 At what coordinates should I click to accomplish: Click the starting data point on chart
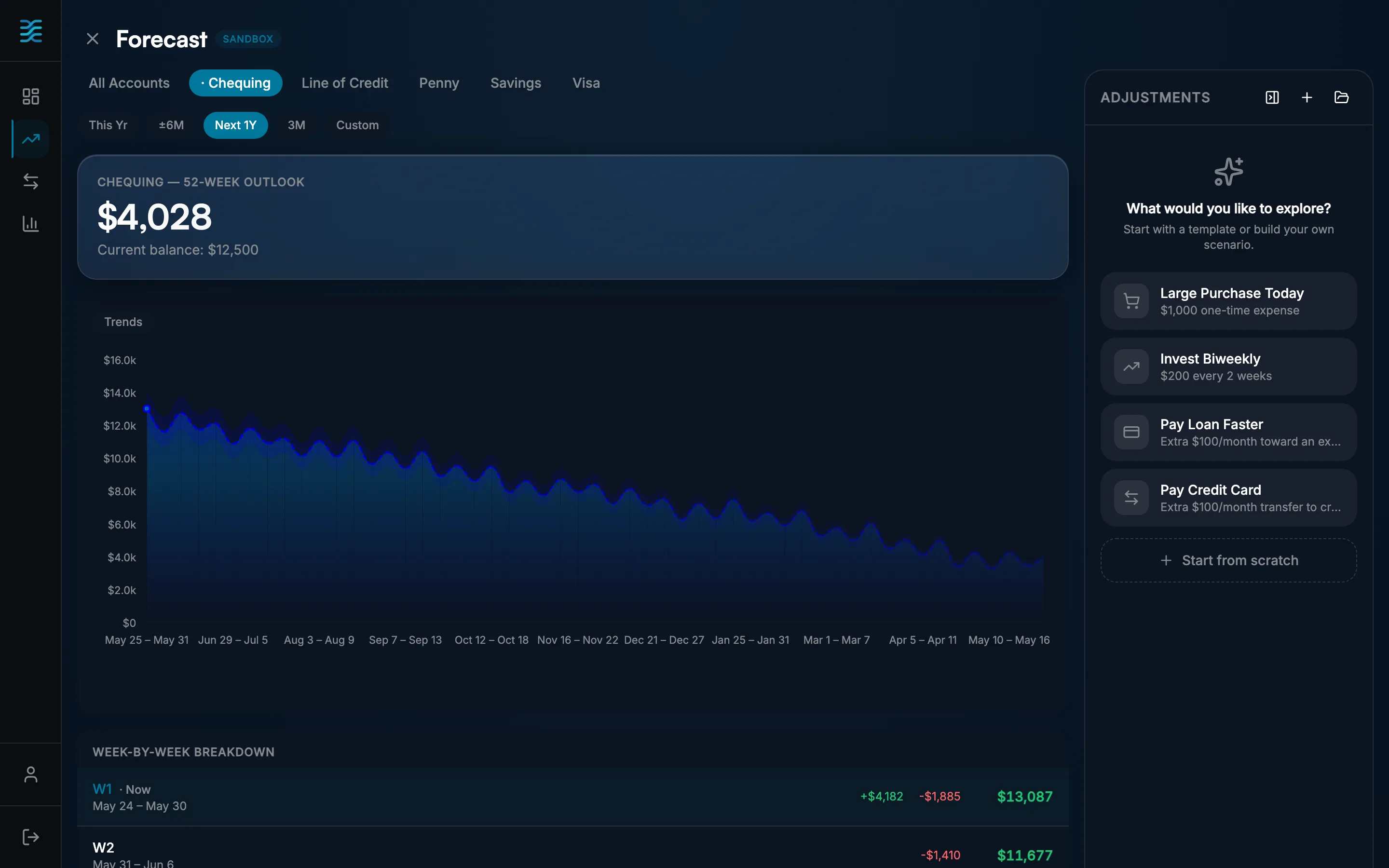pos(147,409)
